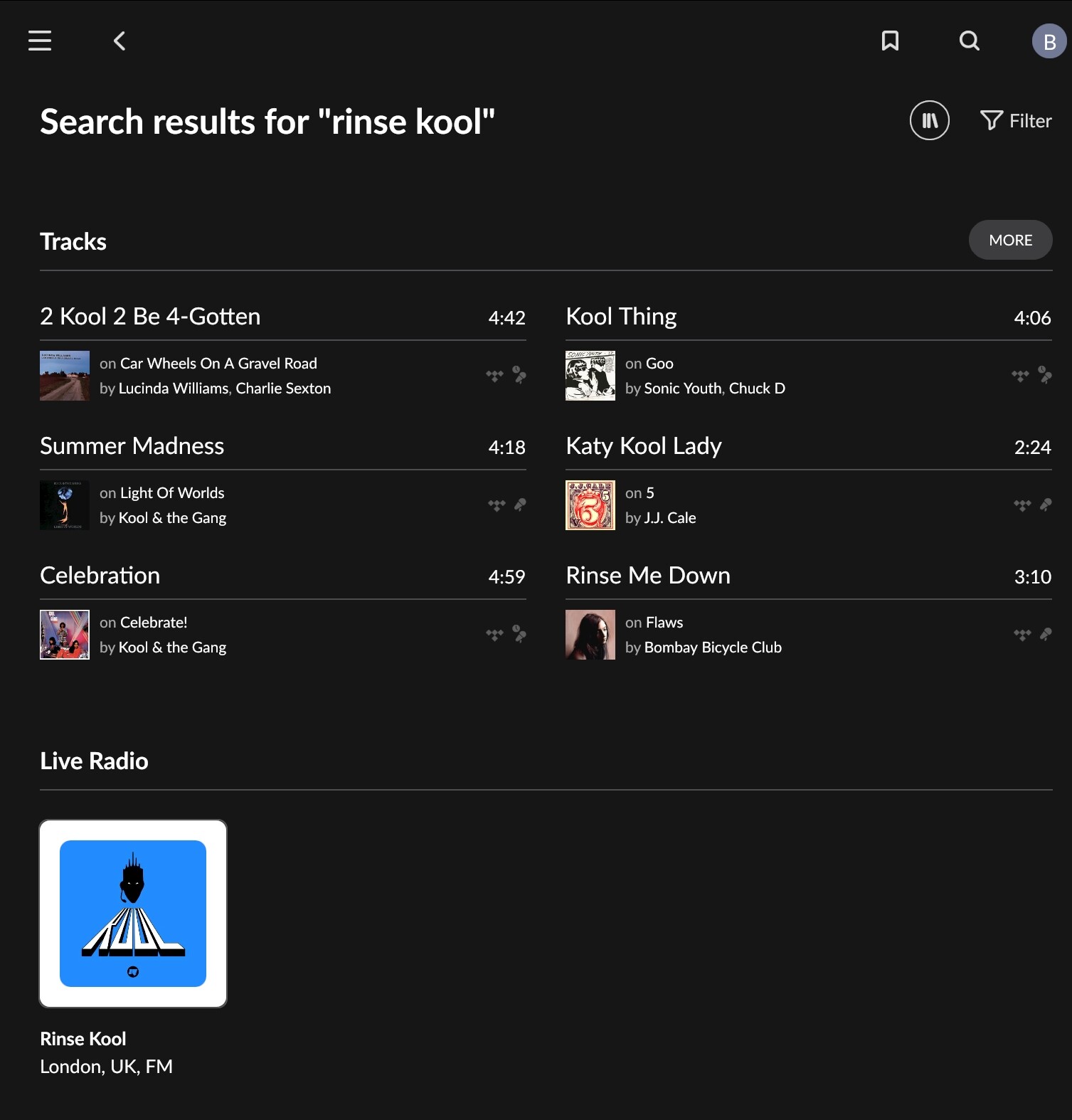1072x1120 pixels.
Task: Click the search magnifier icon
Action: (969, 41)
